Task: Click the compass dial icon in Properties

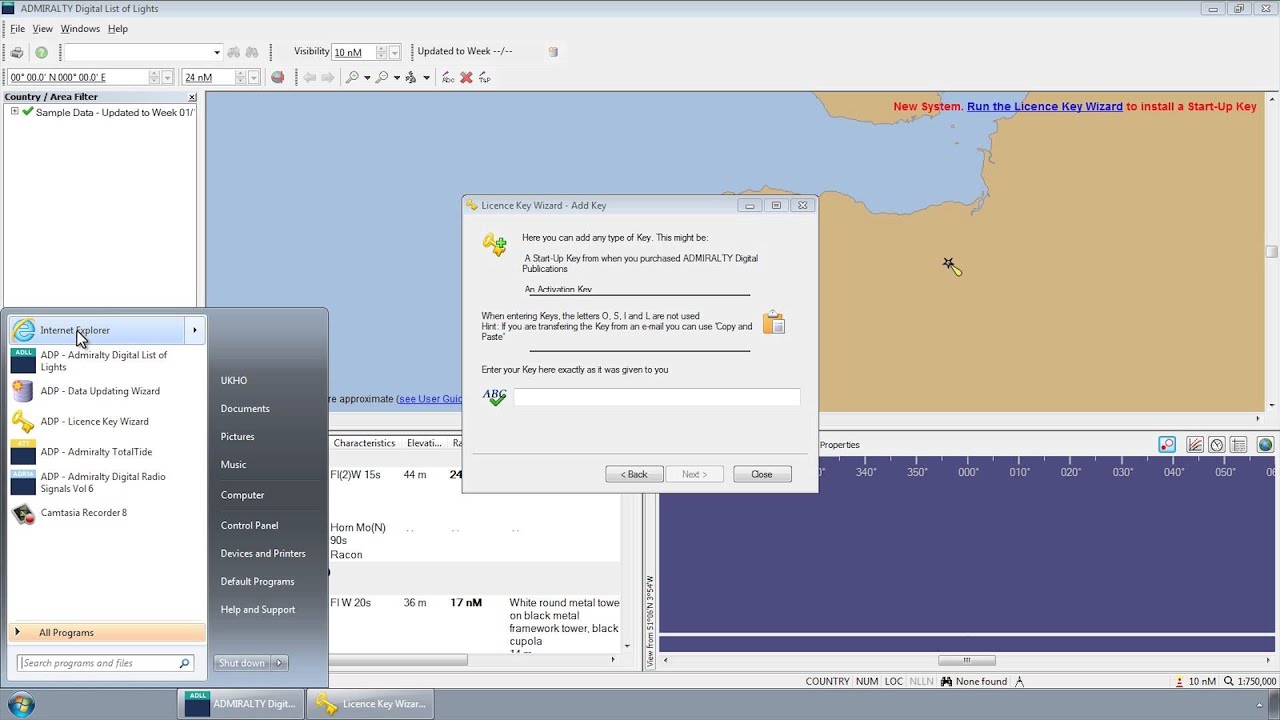Action: point(1217,445)
